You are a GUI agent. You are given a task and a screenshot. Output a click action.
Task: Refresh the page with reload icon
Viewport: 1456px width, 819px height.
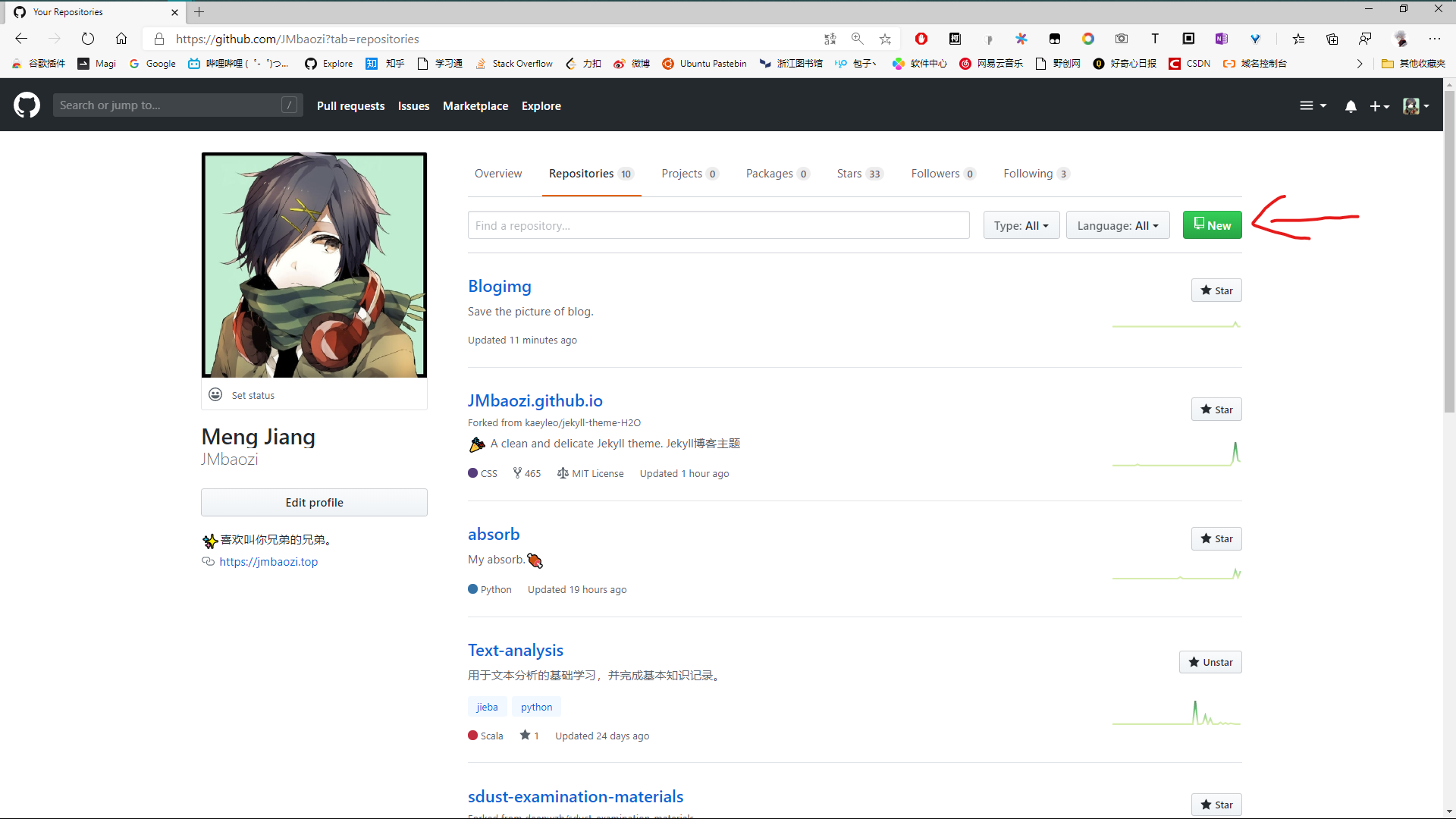pos(88,39)
